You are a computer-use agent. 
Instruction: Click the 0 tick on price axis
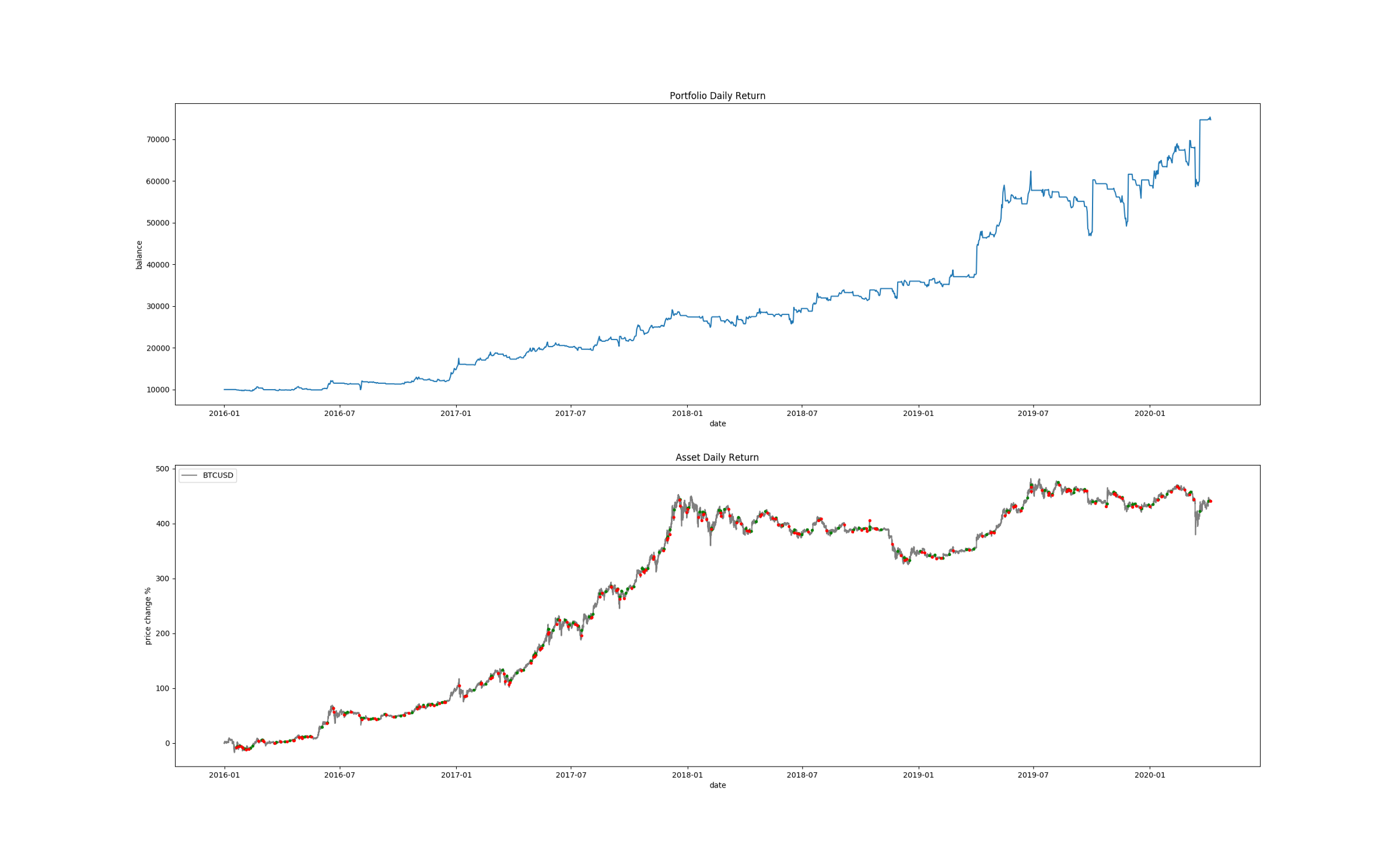tap(167, 743)
